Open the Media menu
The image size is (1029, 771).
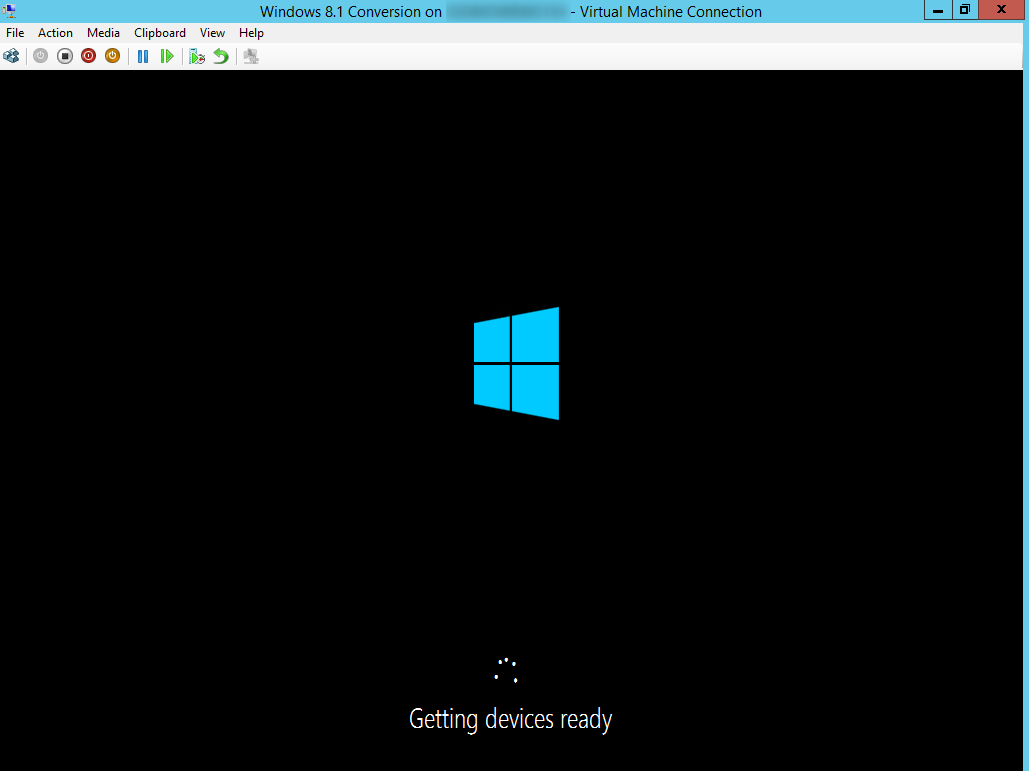tap(103, 33)
